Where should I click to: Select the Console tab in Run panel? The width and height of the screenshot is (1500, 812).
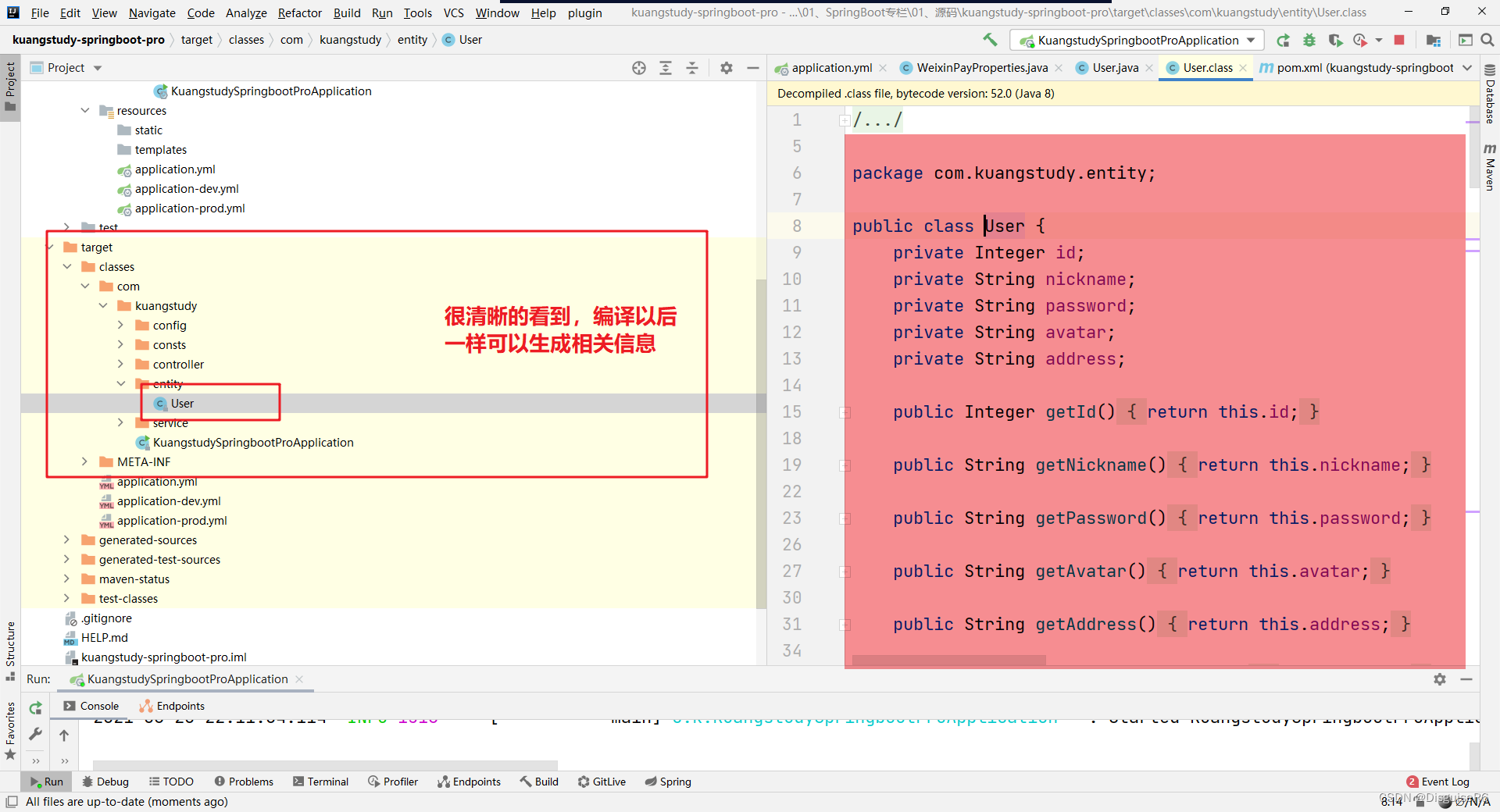[x=91, y=706]
